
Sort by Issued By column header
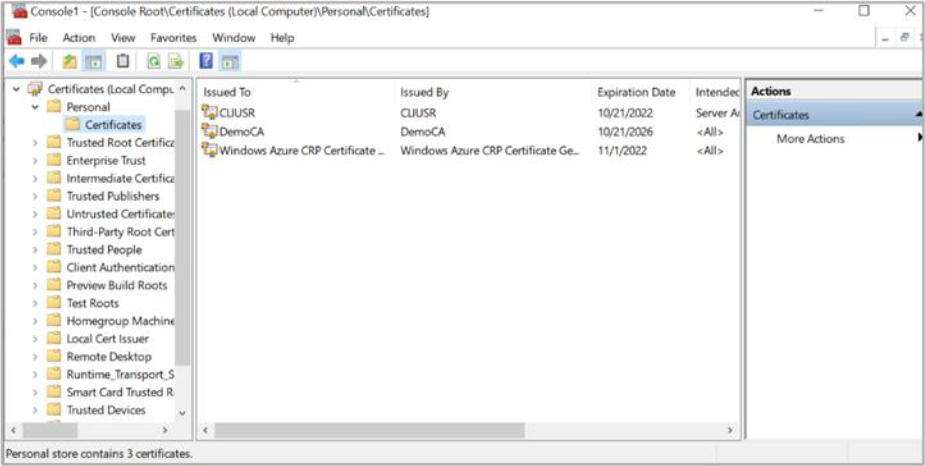coord(424,92)
